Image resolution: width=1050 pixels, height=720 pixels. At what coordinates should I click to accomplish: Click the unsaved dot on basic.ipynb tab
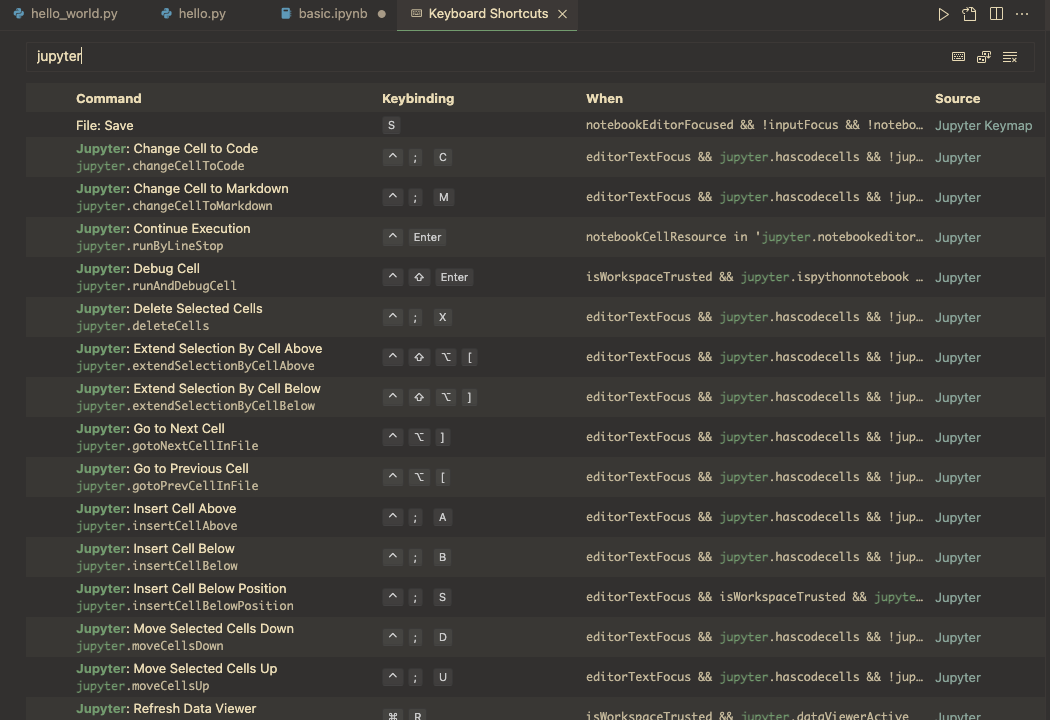point(382,14)
